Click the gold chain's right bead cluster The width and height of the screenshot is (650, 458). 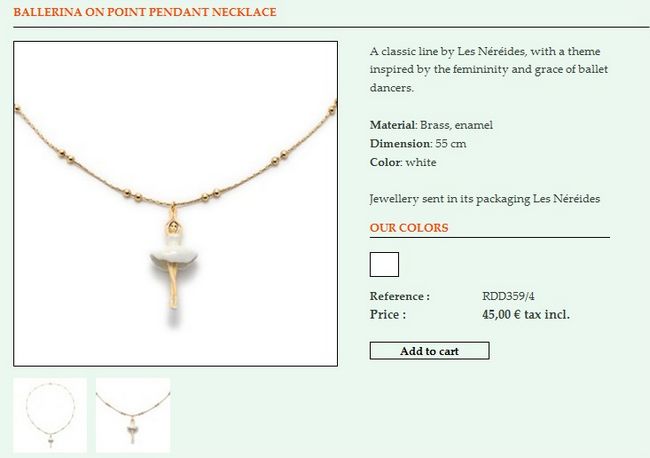tap(280, 158)
